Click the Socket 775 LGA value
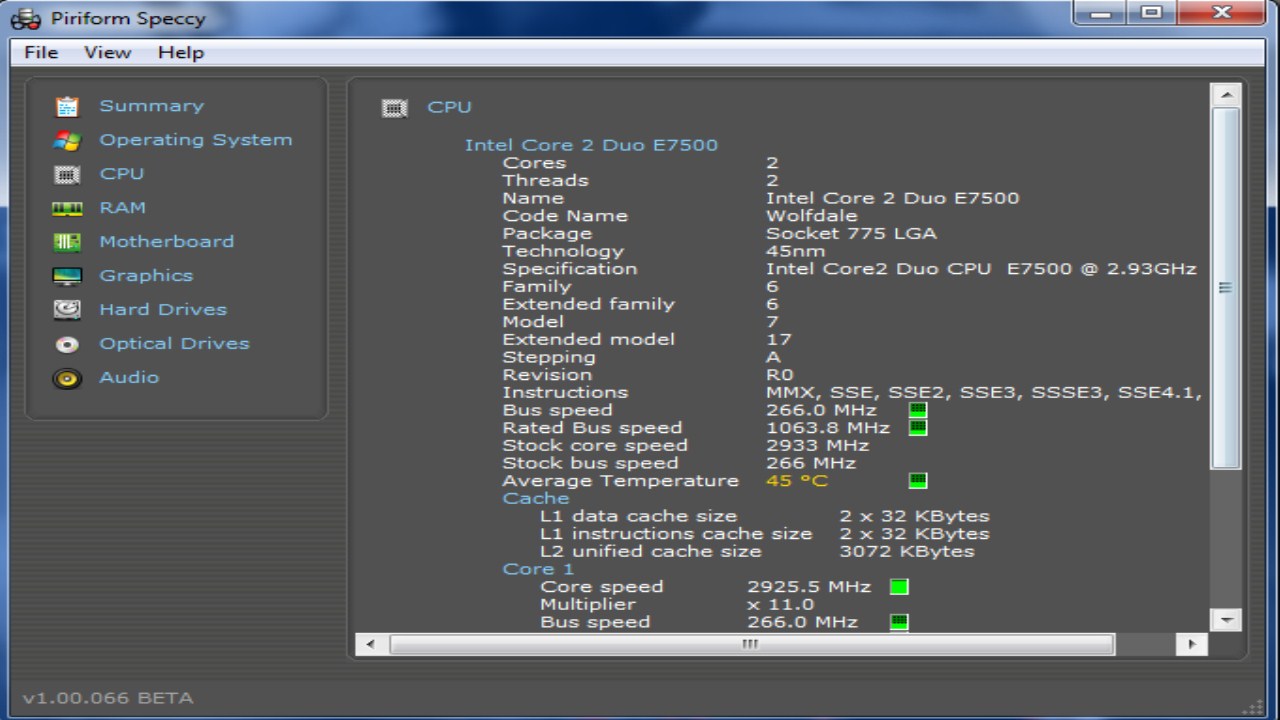 851,234
